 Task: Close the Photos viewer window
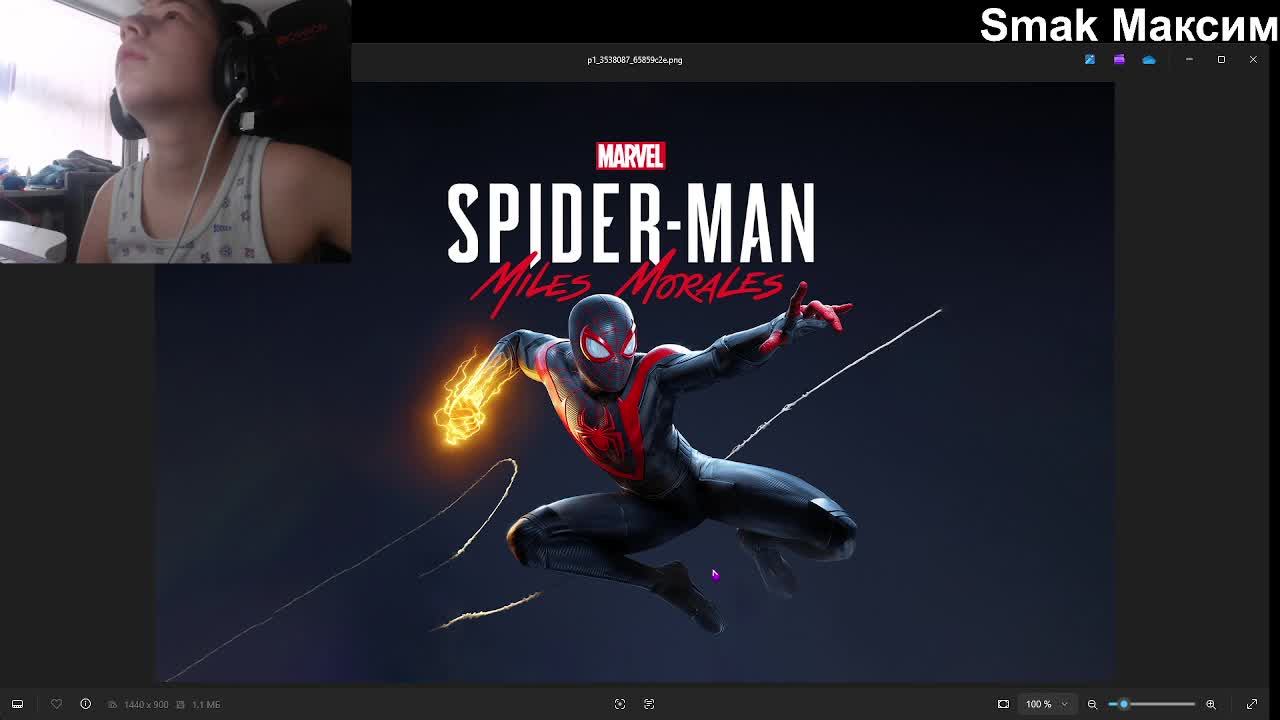pyautogui.click(x=1253, y=59)
